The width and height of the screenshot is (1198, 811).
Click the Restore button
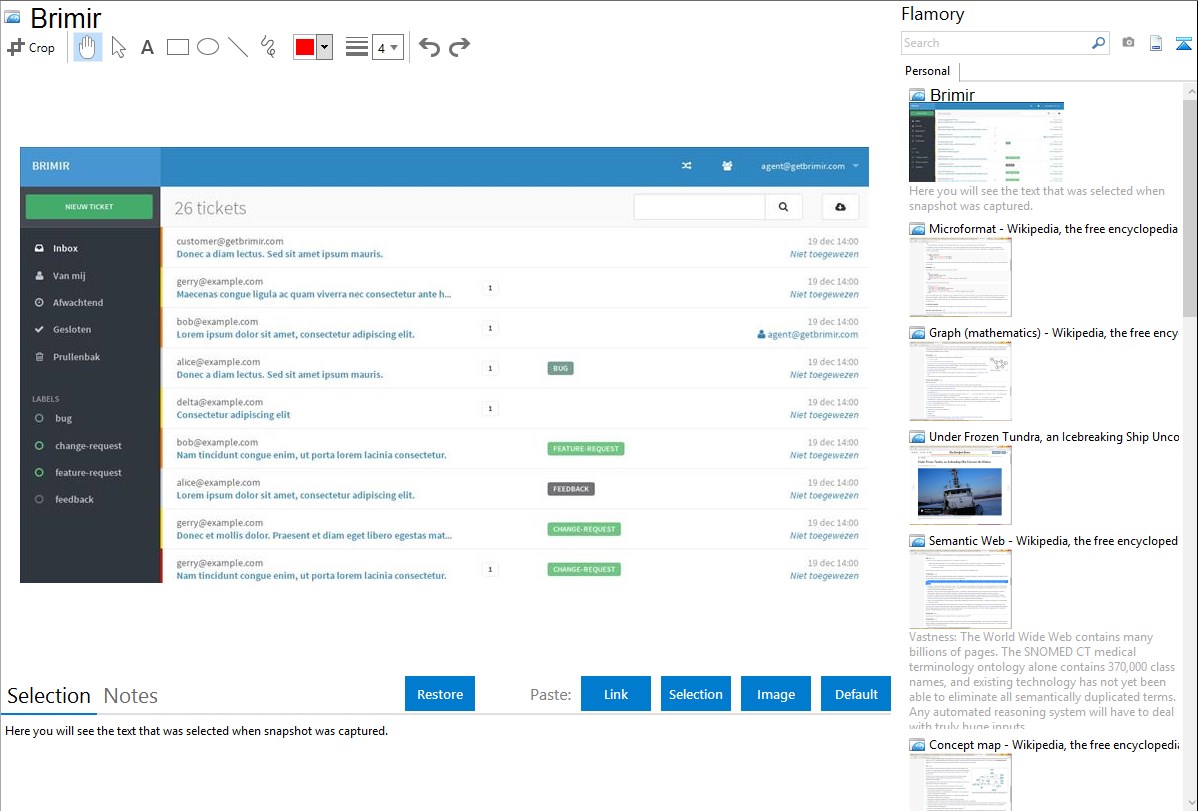click(440, 693)
